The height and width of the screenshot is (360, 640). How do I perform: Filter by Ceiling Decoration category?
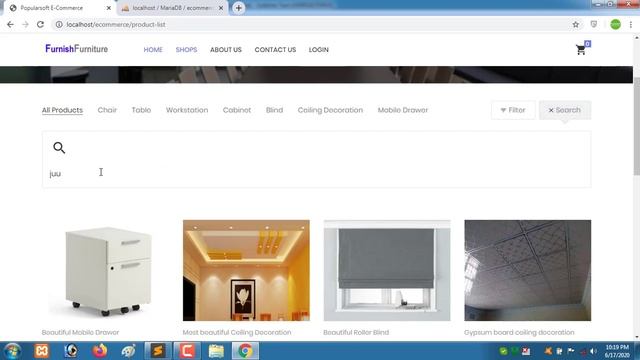(330, 110)
